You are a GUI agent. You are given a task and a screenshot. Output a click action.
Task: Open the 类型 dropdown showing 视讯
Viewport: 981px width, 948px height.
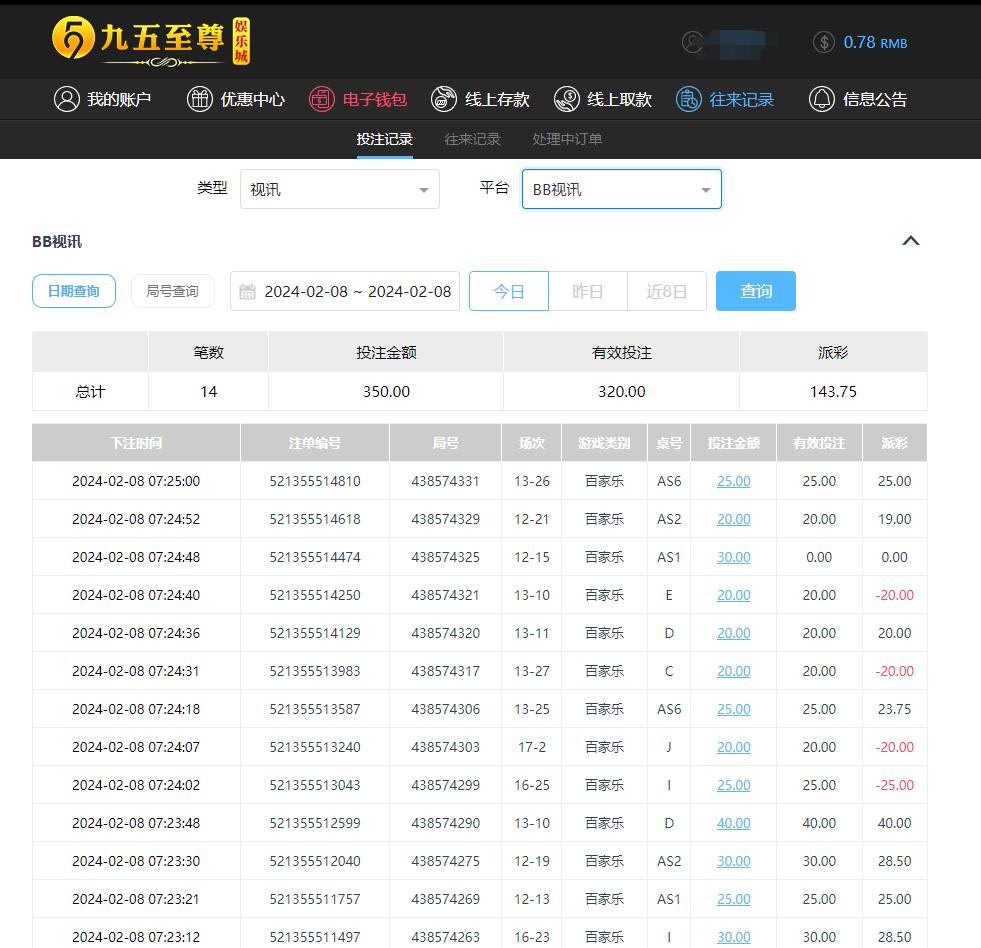[340, 189]
